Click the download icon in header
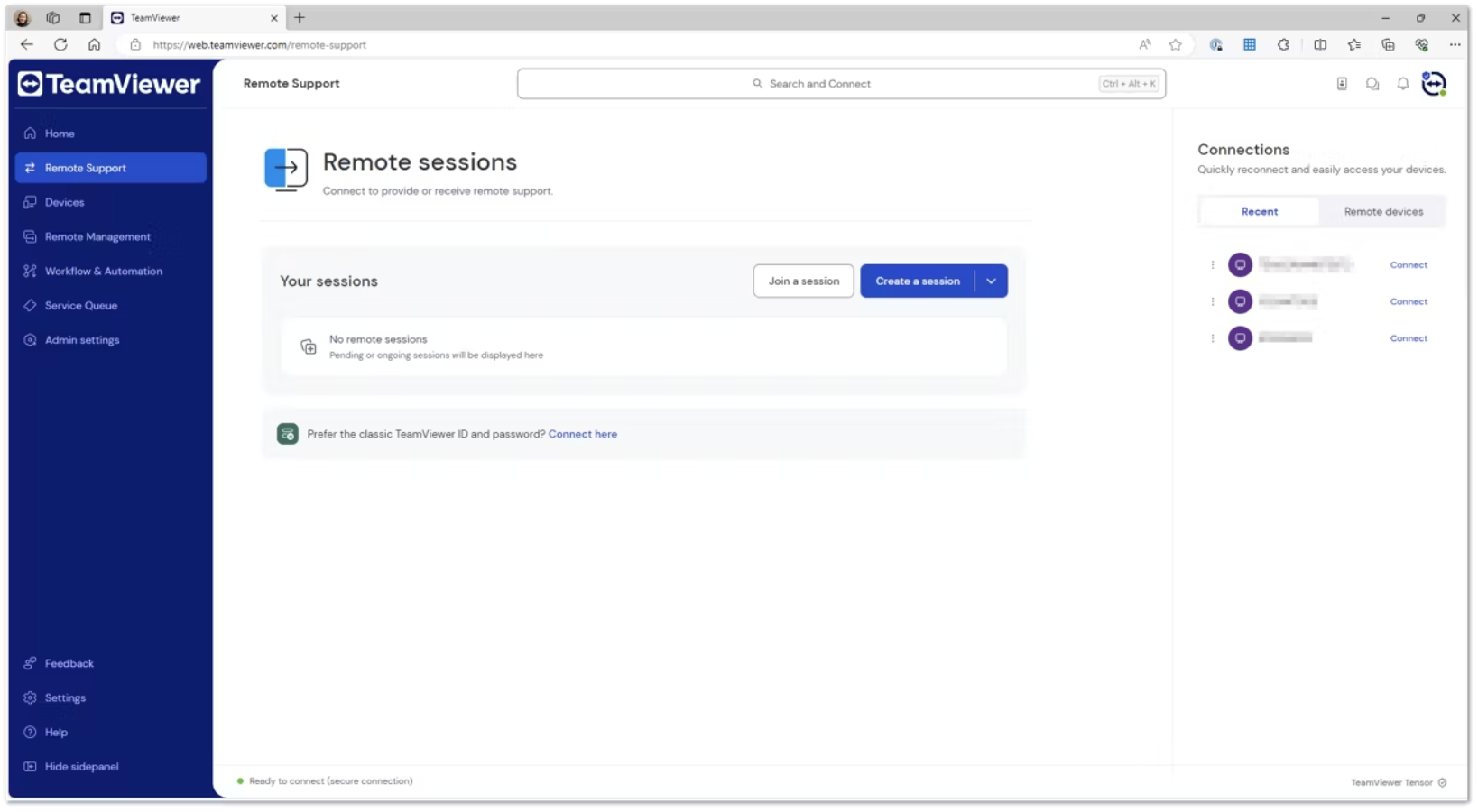This screenshot has height=812, width=1478. pyautogui.click(x=1342, y=84)
